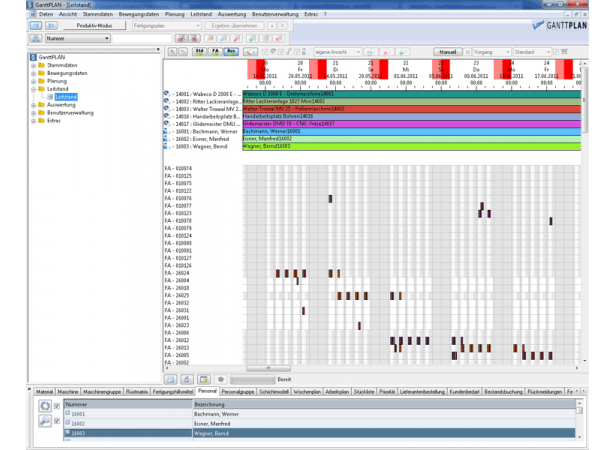The height and width of the screenshot is (450, 615).
Task: Open the Vorgang dropdown
Action: 491,52
